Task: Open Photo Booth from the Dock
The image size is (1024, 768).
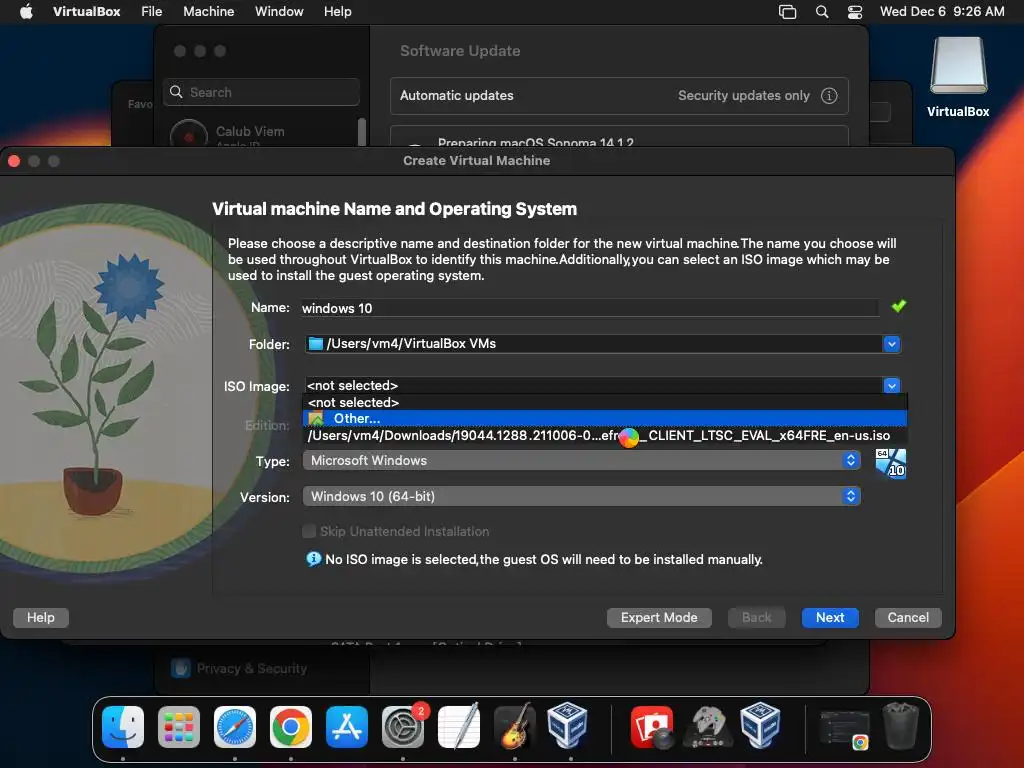Action: (x=652, y=727)
